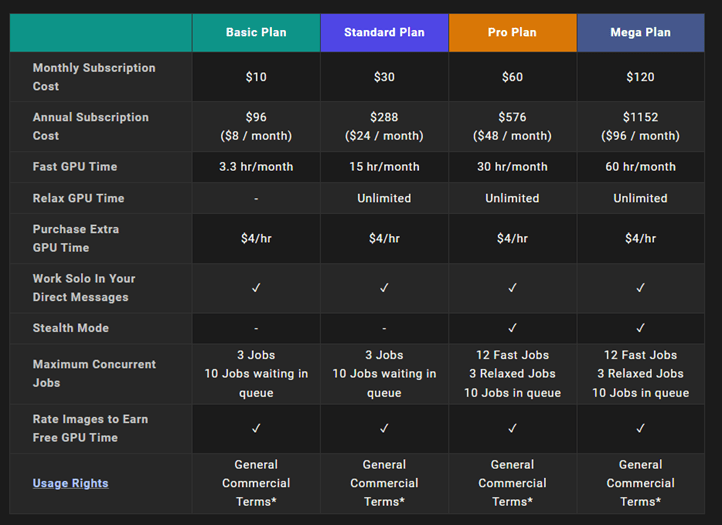Click the Pro Plan checkmark for Stealth Mode

(512, 328)
